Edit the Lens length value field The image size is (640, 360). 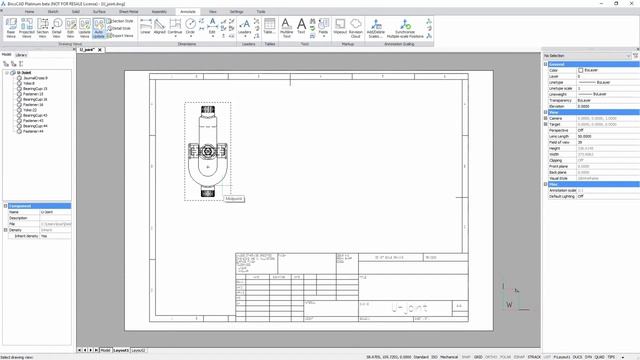point(607,136)
